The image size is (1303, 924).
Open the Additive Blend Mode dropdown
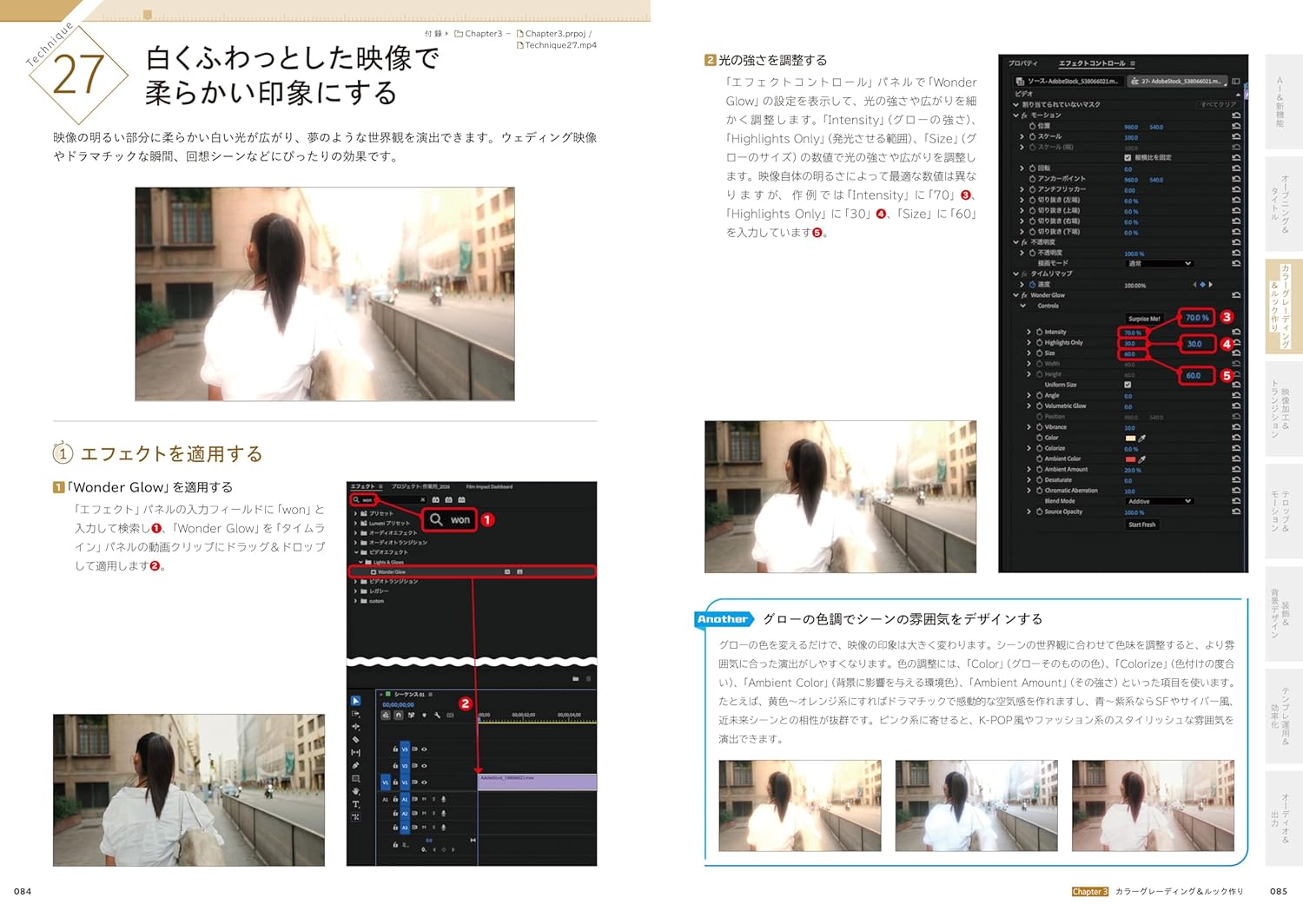coord(1160,501)
